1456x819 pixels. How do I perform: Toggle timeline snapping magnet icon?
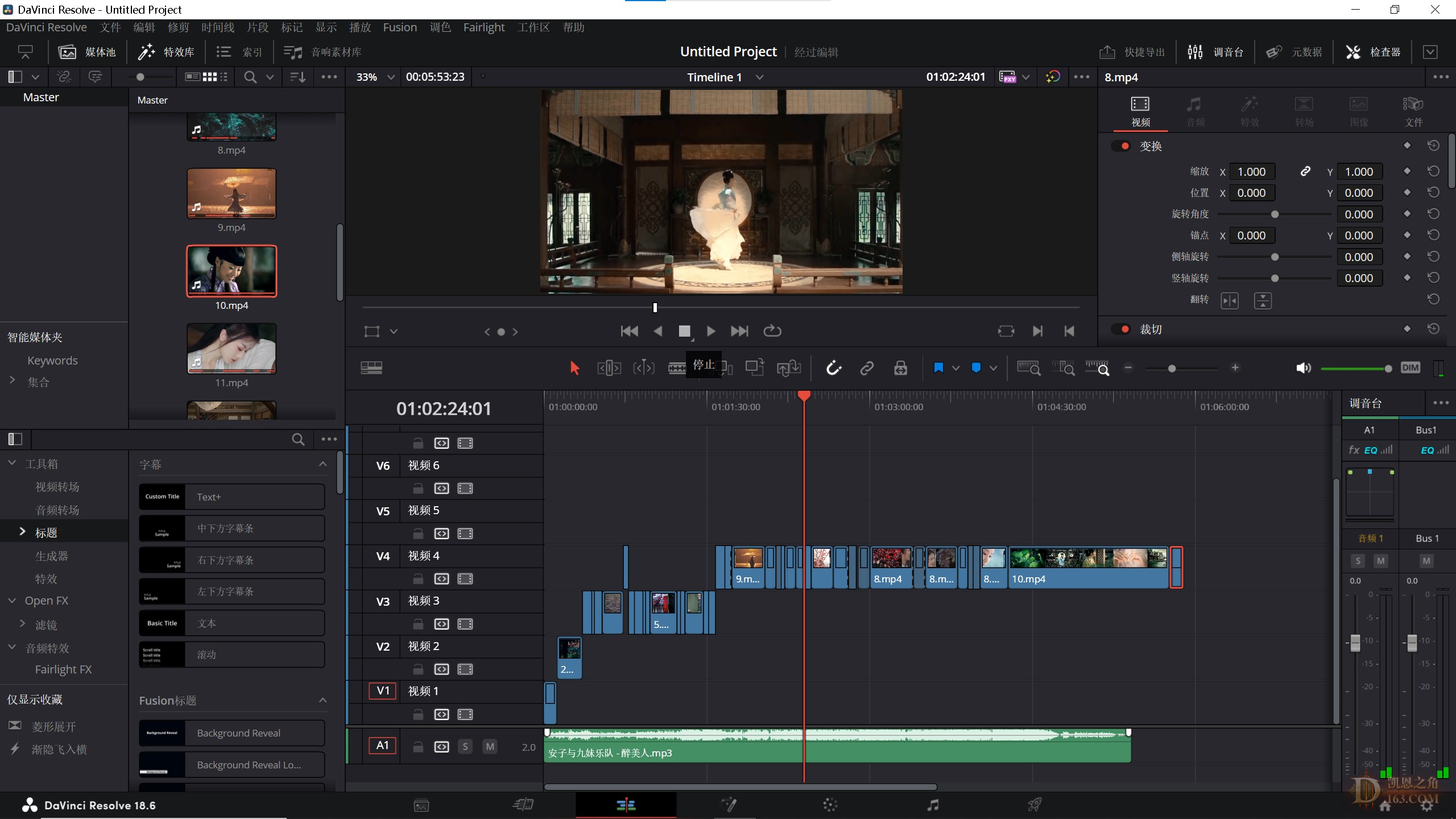pyautogui.click(x=834, y=368)
